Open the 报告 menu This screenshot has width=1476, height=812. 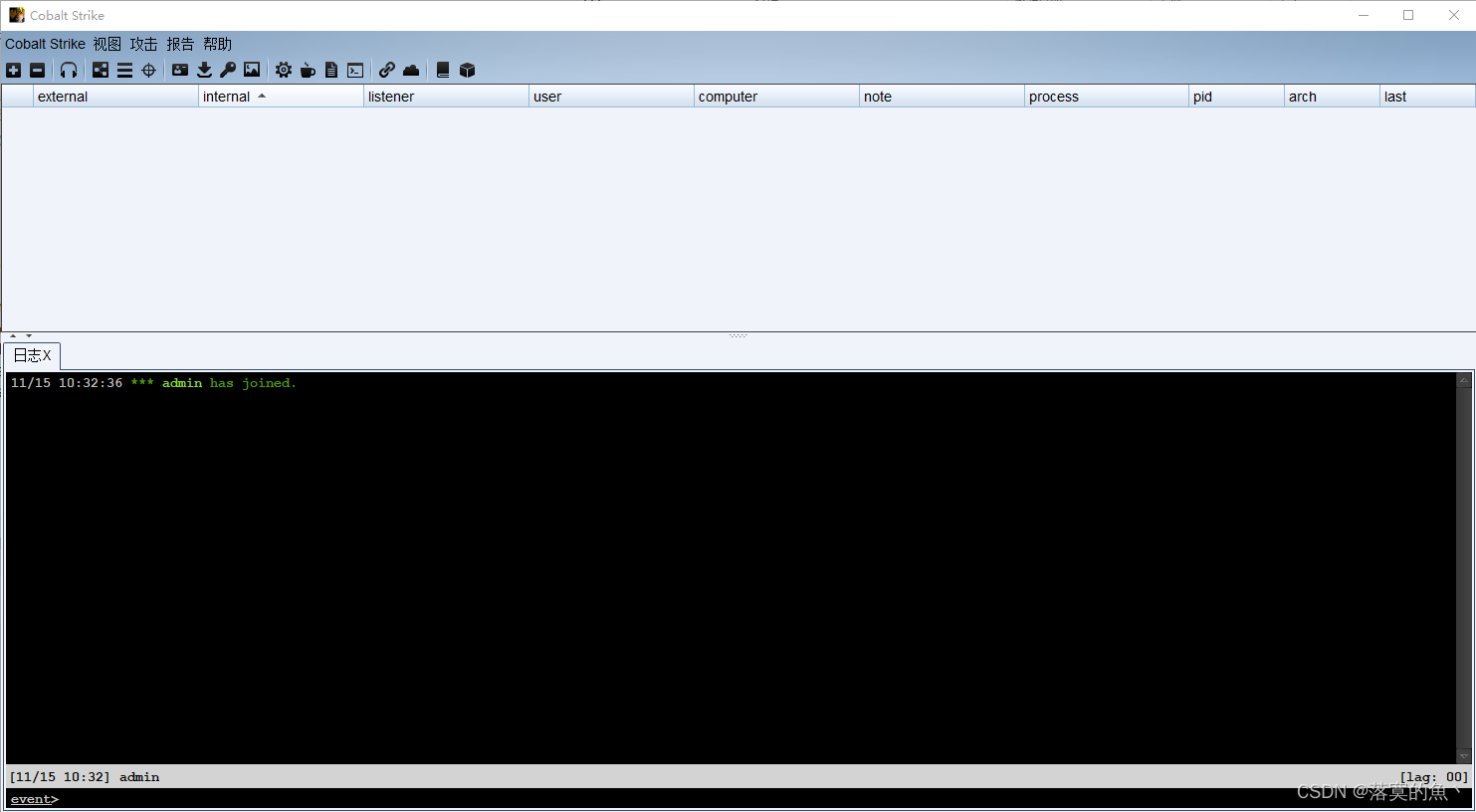[180, 44]
